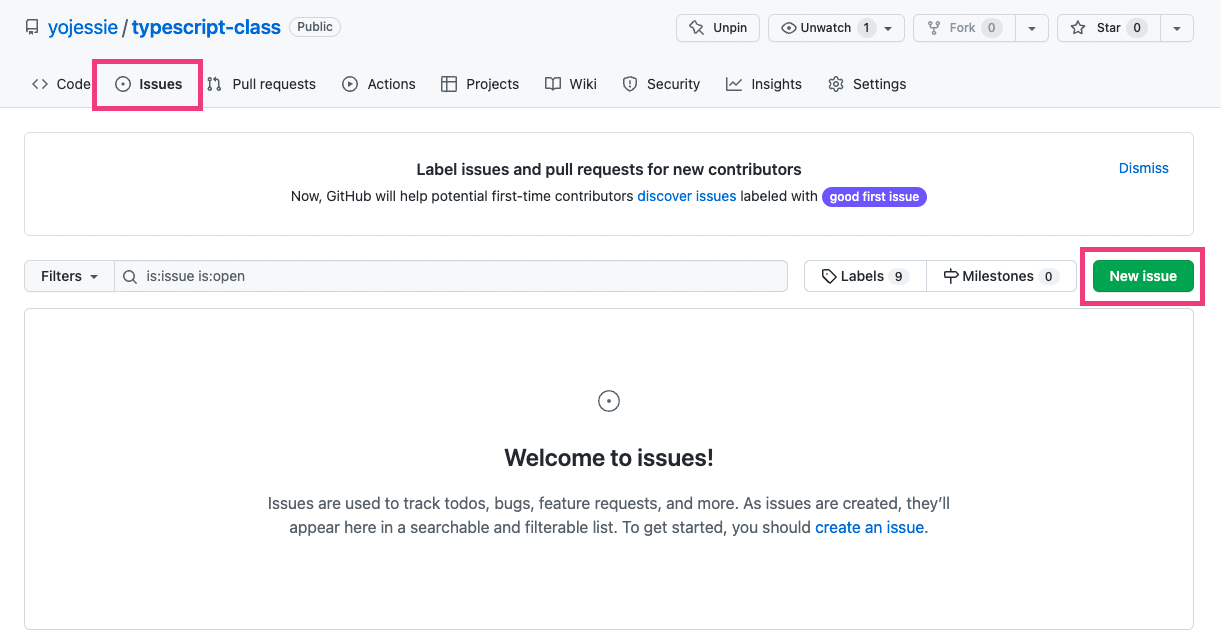Click the Public visibility badge
Image resolution: width=1221 pixels, height=642 pixels.
[x=315, y=27]
